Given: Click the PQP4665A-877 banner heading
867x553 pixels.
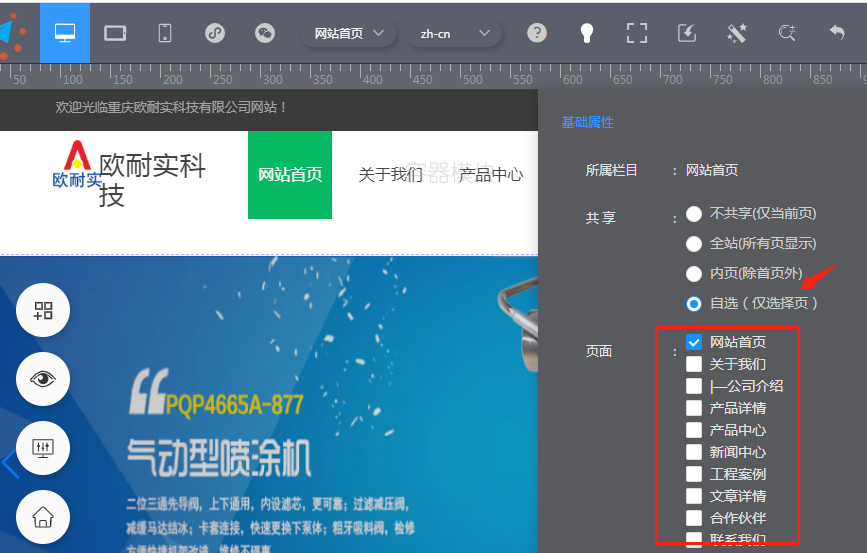Looking at the screenshot, I should pos(234,405).
